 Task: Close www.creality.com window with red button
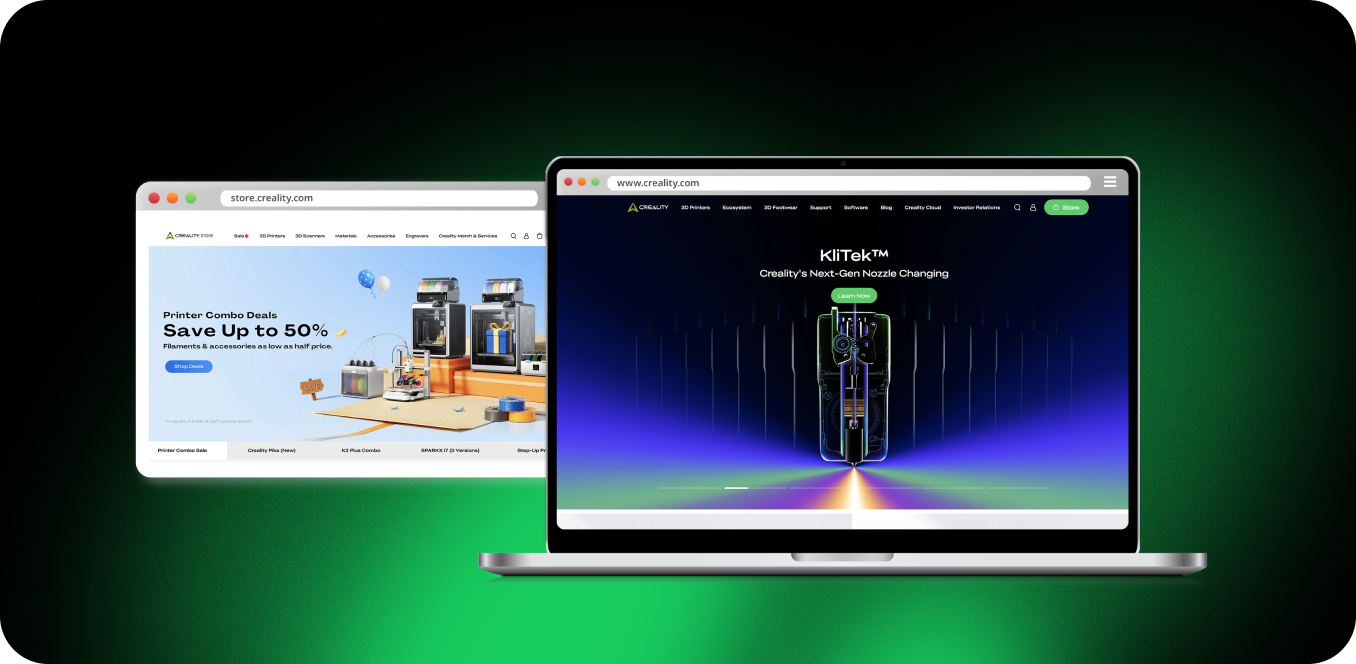(x=568, y=182)
